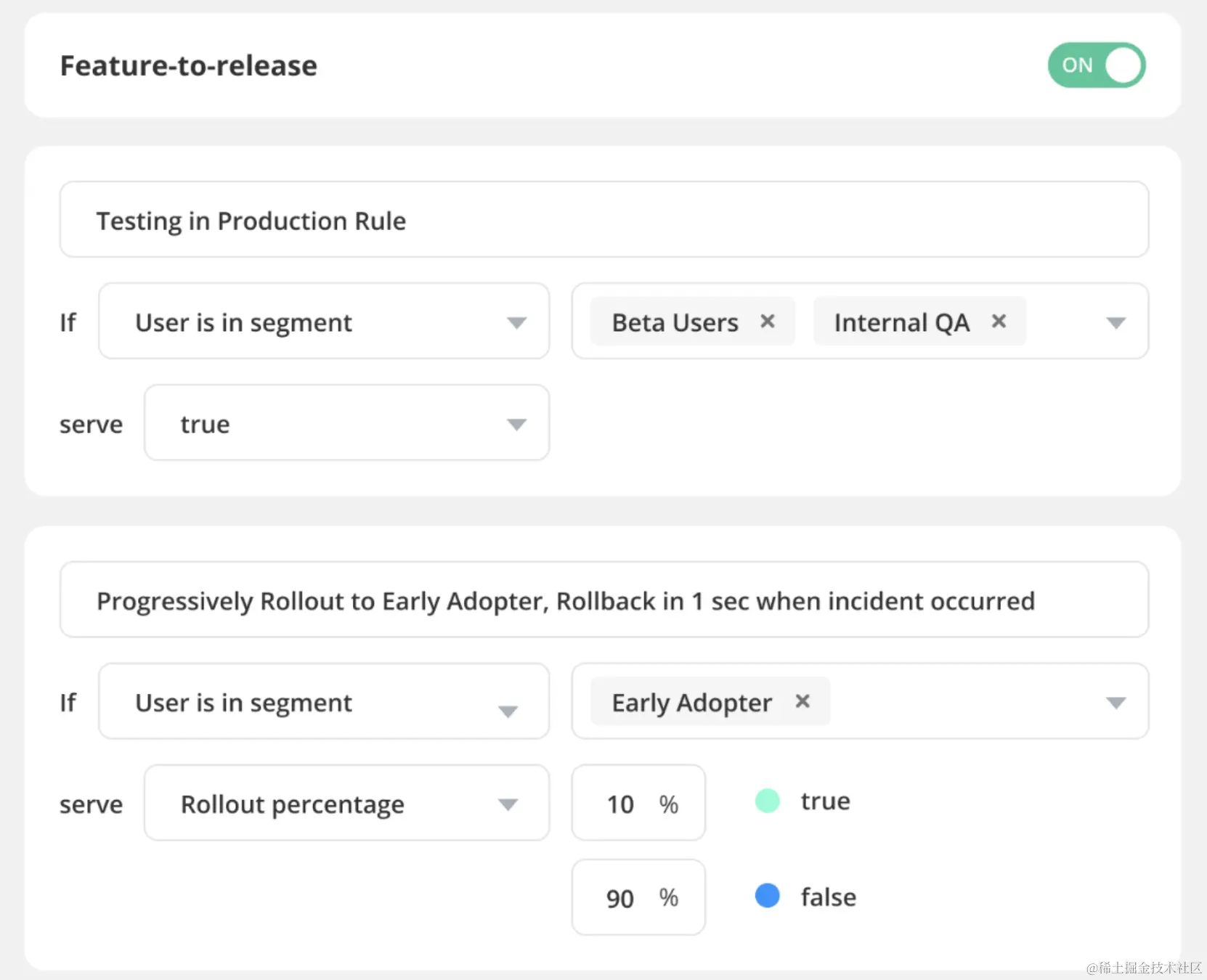This screenshot has width=1207, height=980.
Task: Click the Beta Users segment tag
Action: coord(675,322)
